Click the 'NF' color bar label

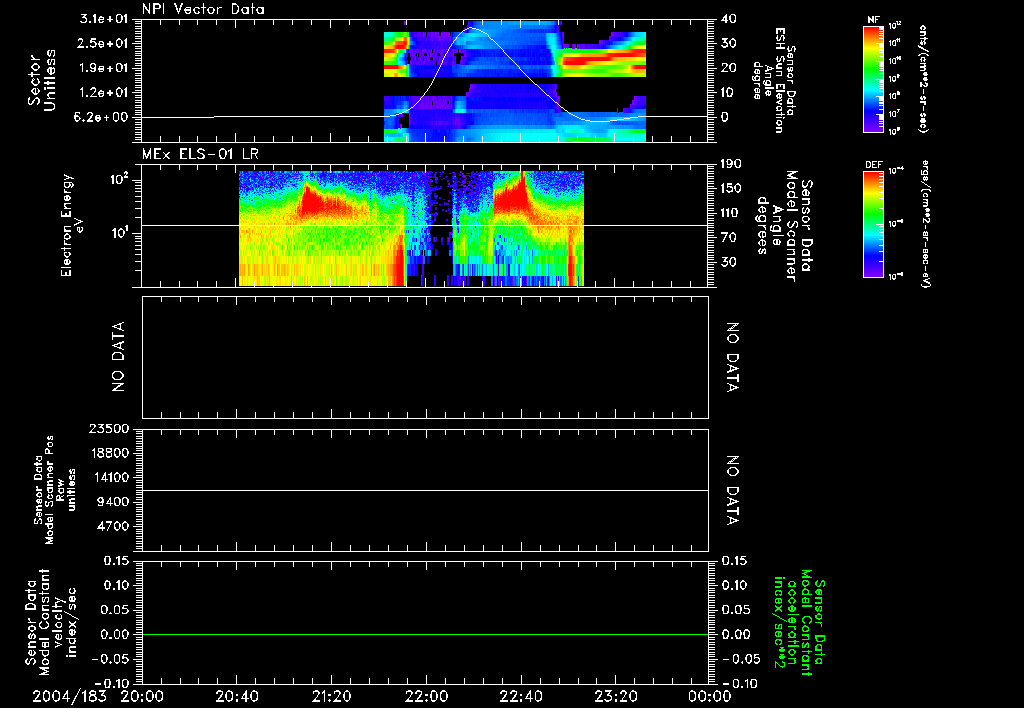tap(873, 20)
